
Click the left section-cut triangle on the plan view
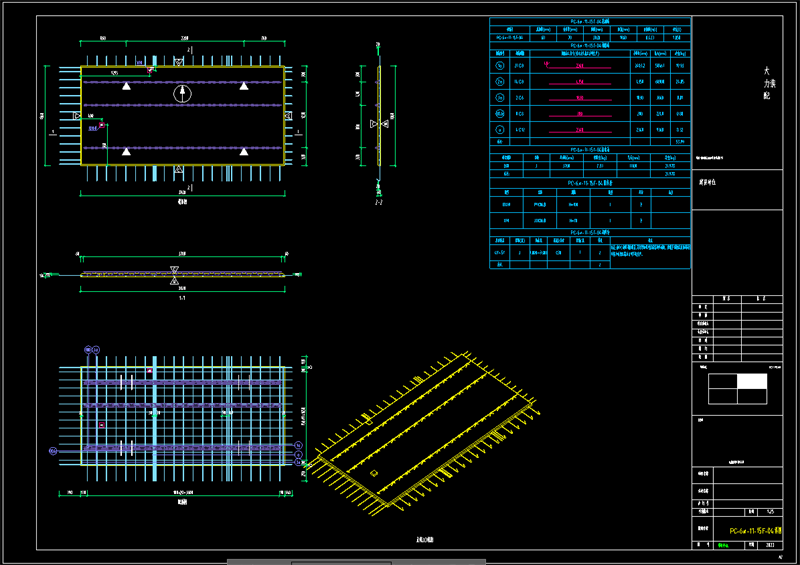pyautogui.click(x=77, y=116)
